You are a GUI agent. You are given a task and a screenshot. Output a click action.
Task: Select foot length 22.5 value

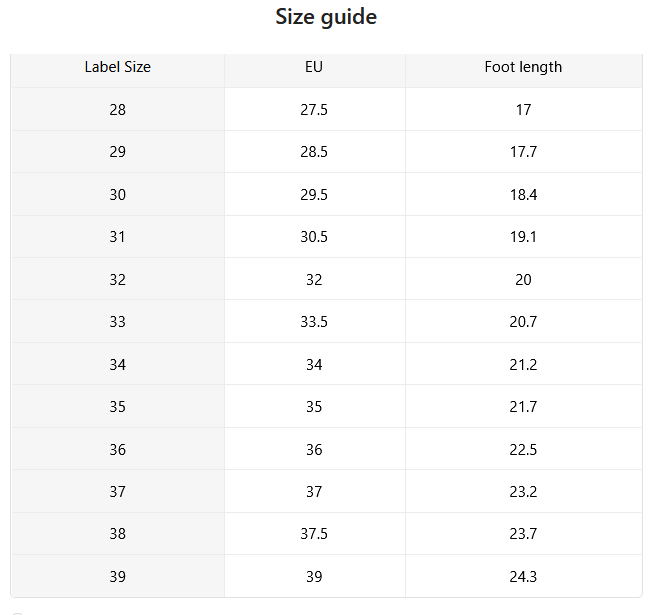[523, 450]
